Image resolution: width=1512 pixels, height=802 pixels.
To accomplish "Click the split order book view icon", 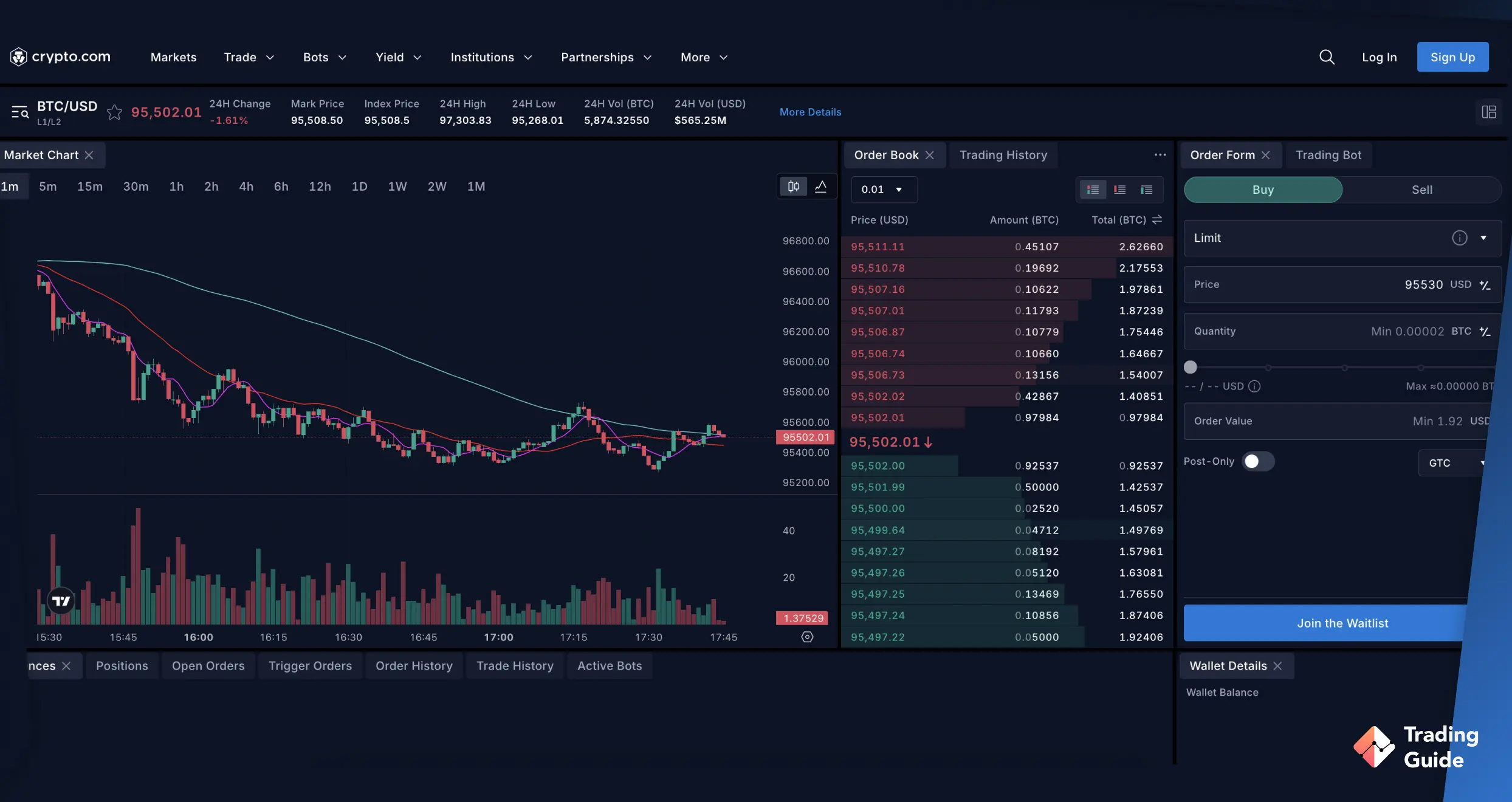I will [x=1093, y=189].
